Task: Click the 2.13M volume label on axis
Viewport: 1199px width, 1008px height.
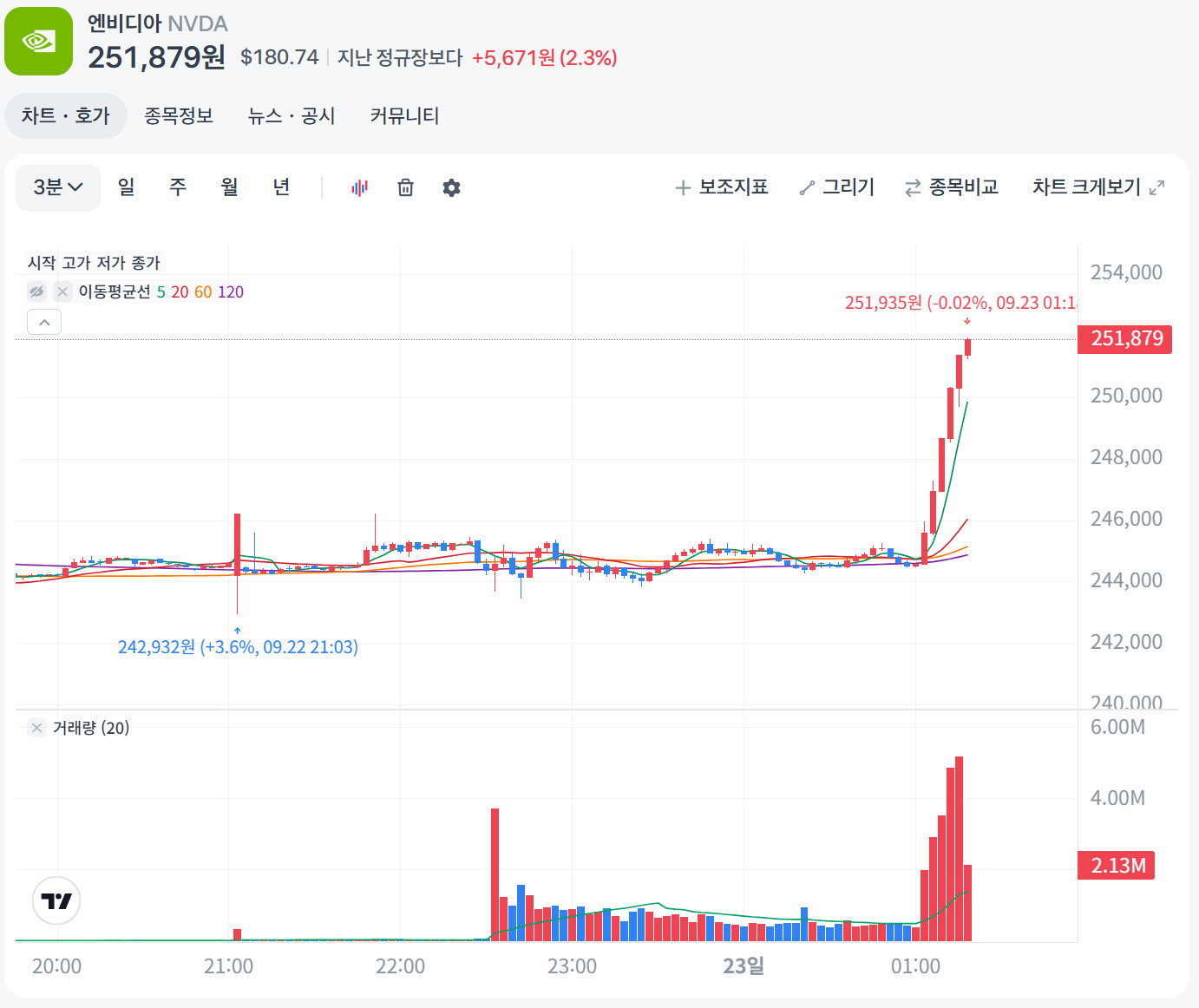Action: pos(1117,866)
